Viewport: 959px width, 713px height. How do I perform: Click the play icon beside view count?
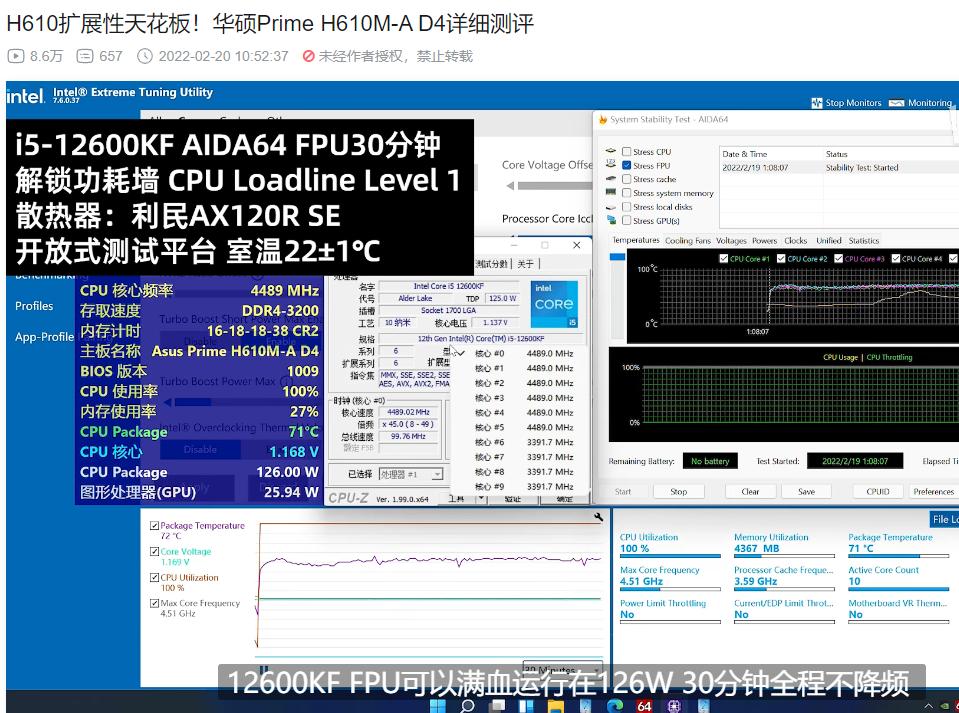(x=15, y=56)
